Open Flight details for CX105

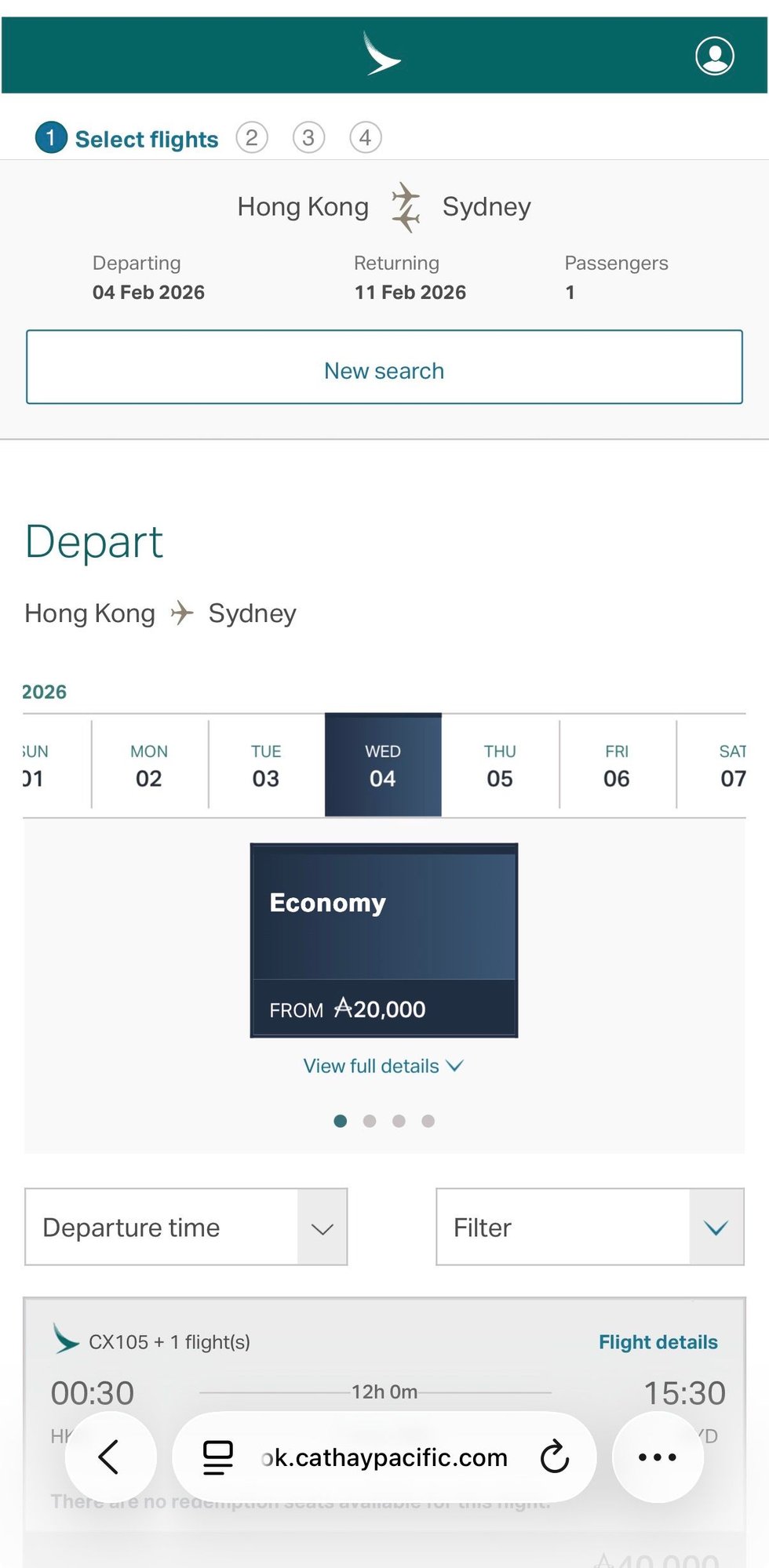point(658,1342)
